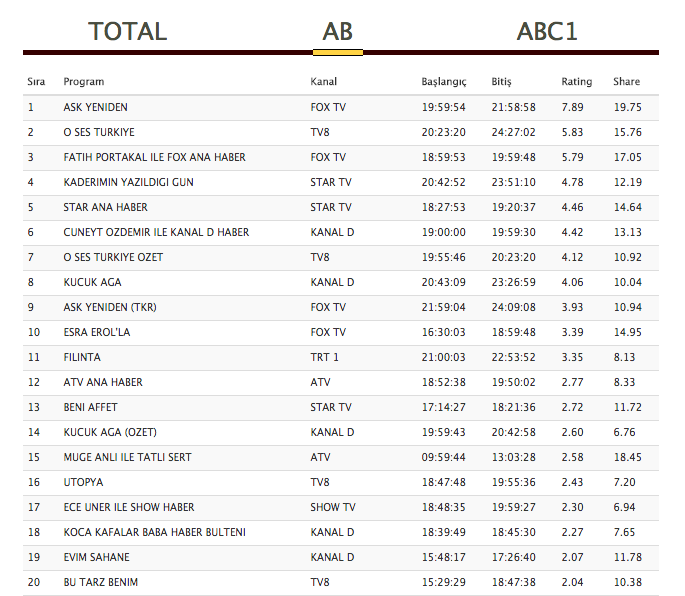Screen dimensions: 685x596
Task: Click end time 24:27:02
Action: 513,132
